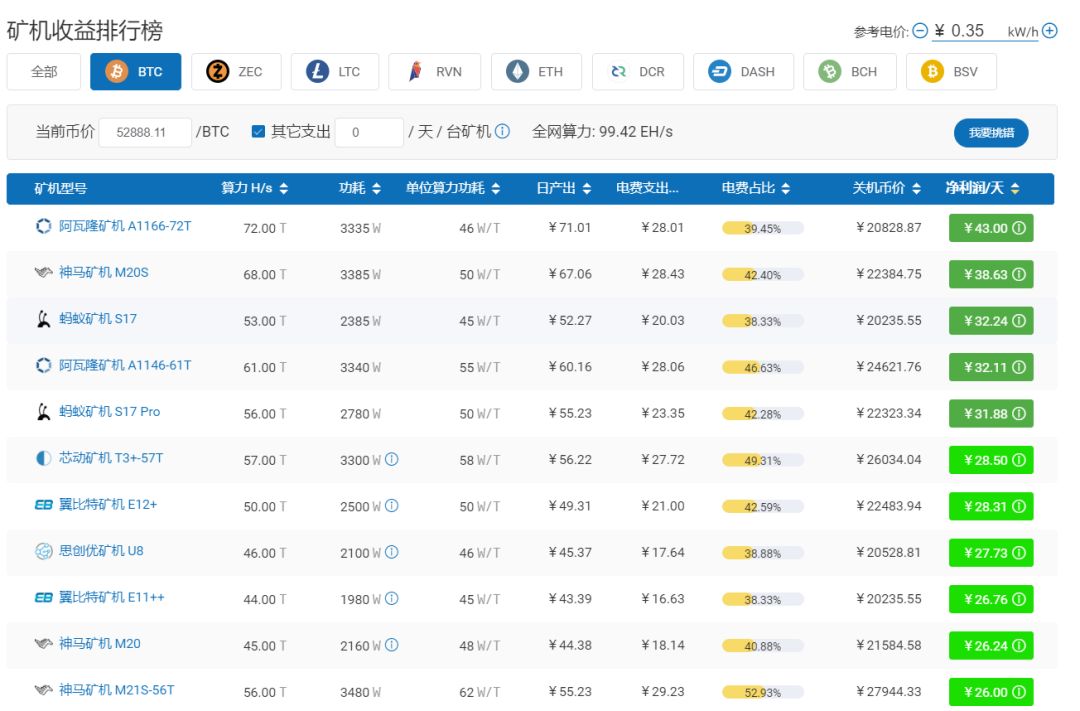Select the 全部 tab
Image resolution: width=1080 pixels, height=711 pixels.
coord(44,72)
